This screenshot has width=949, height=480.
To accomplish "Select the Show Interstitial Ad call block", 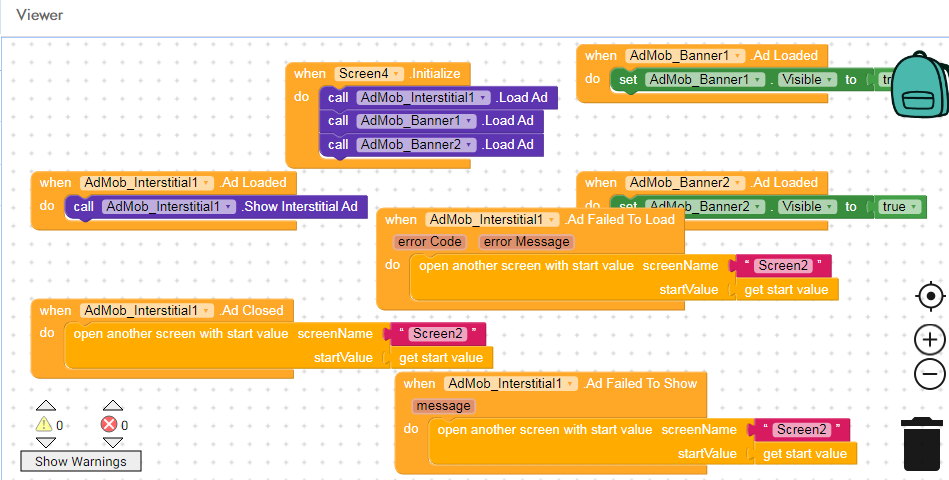I will pos(300,207).
